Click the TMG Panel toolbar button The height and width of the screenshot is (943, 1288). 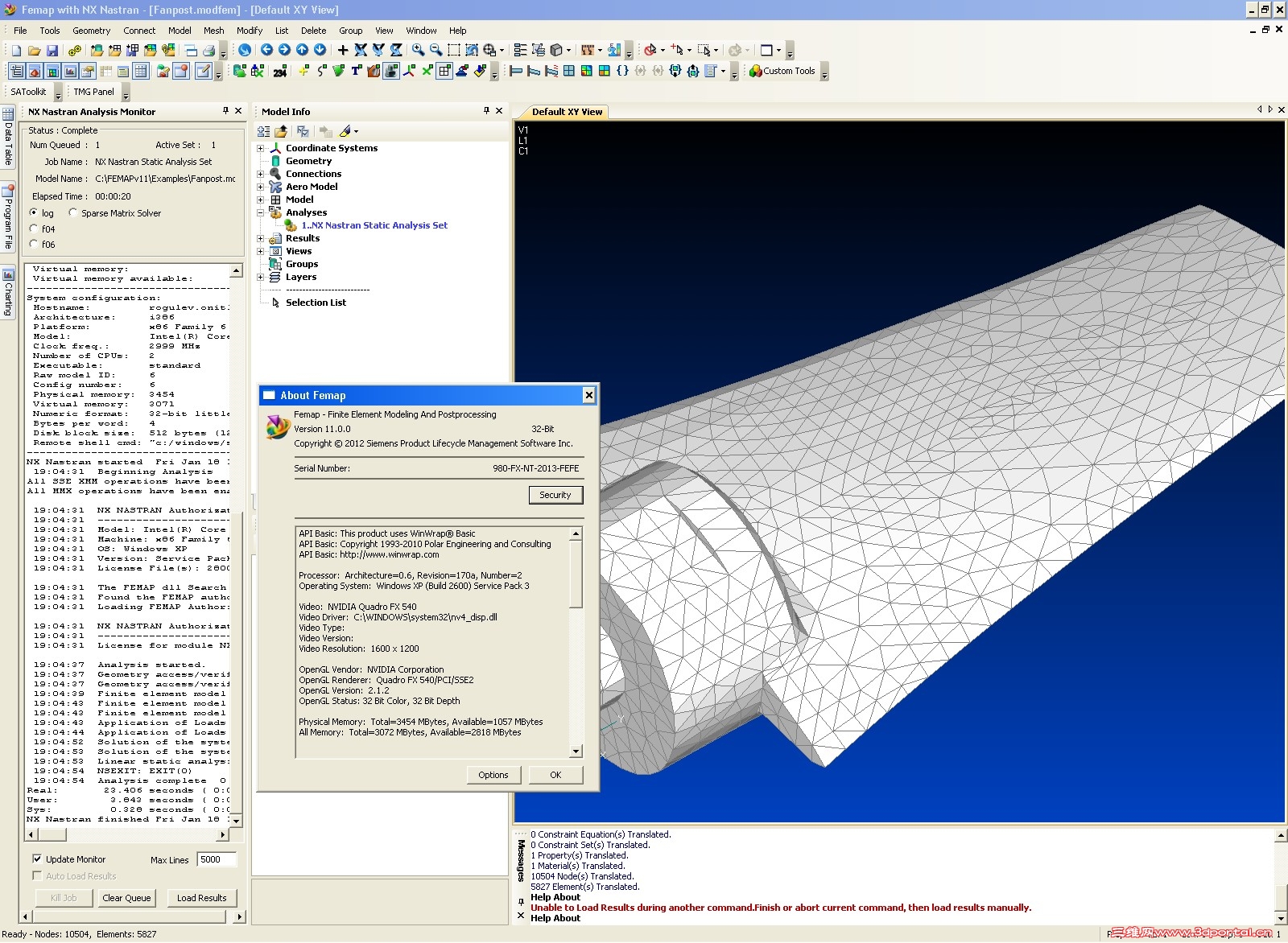[93, 92]
